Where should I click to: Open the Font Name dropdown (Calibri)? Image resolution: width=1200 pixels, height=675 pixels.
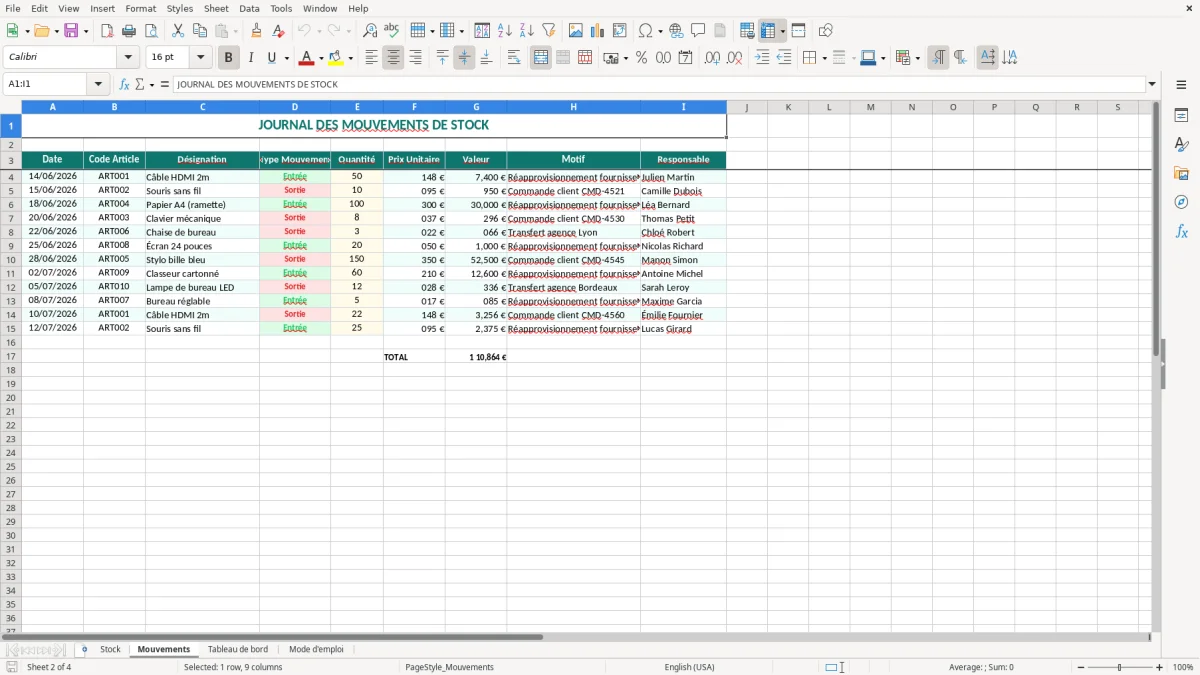(128, 58)
